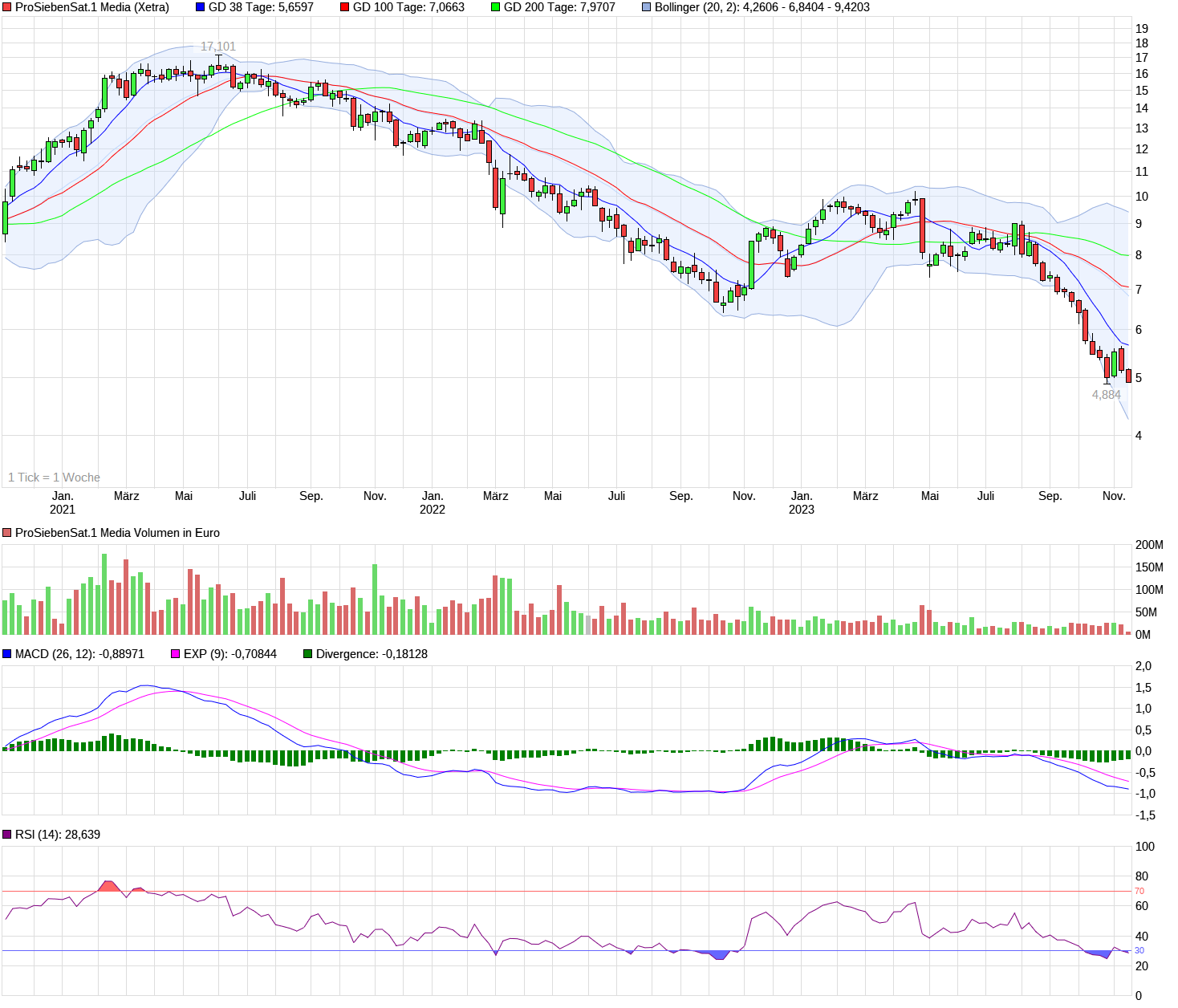This screenshot has height=1008, width=1178.
Task: Click the '200M' volume axis label
Action: pos(1149,545)
